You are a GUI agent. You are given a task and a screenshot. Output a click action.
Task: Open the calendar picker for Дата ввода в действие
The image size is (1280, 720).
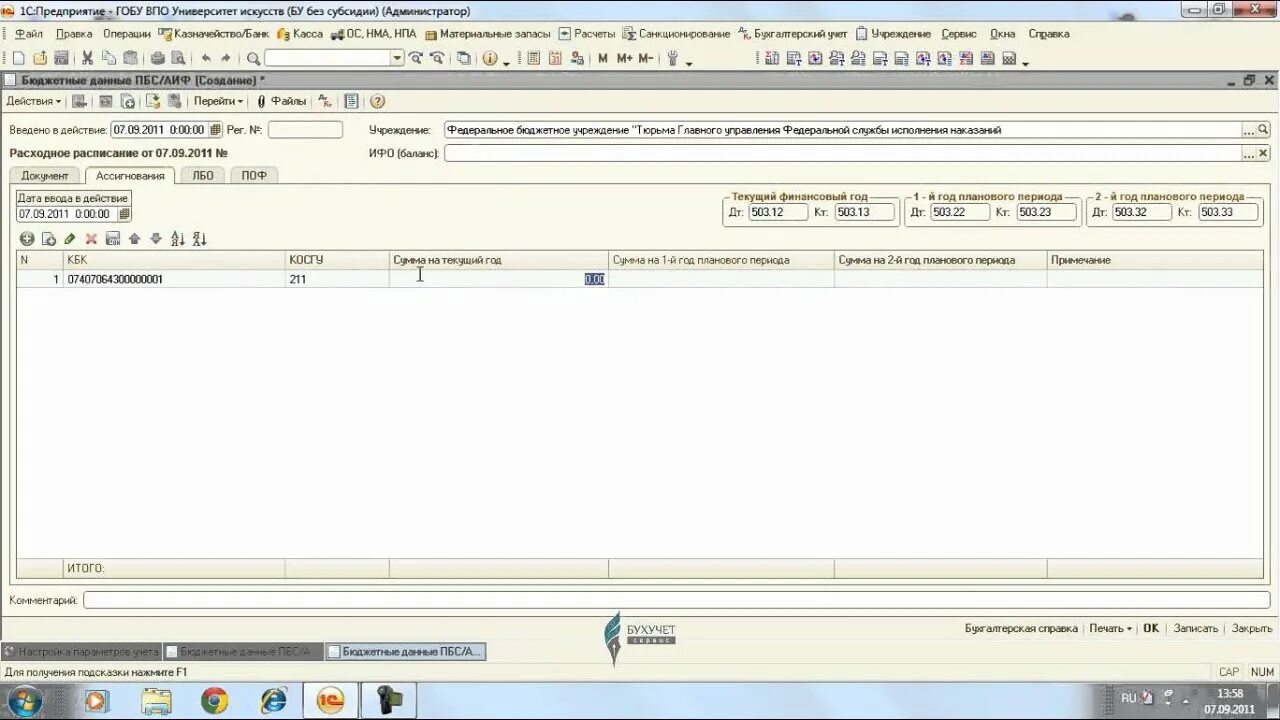tap(124, 214)
